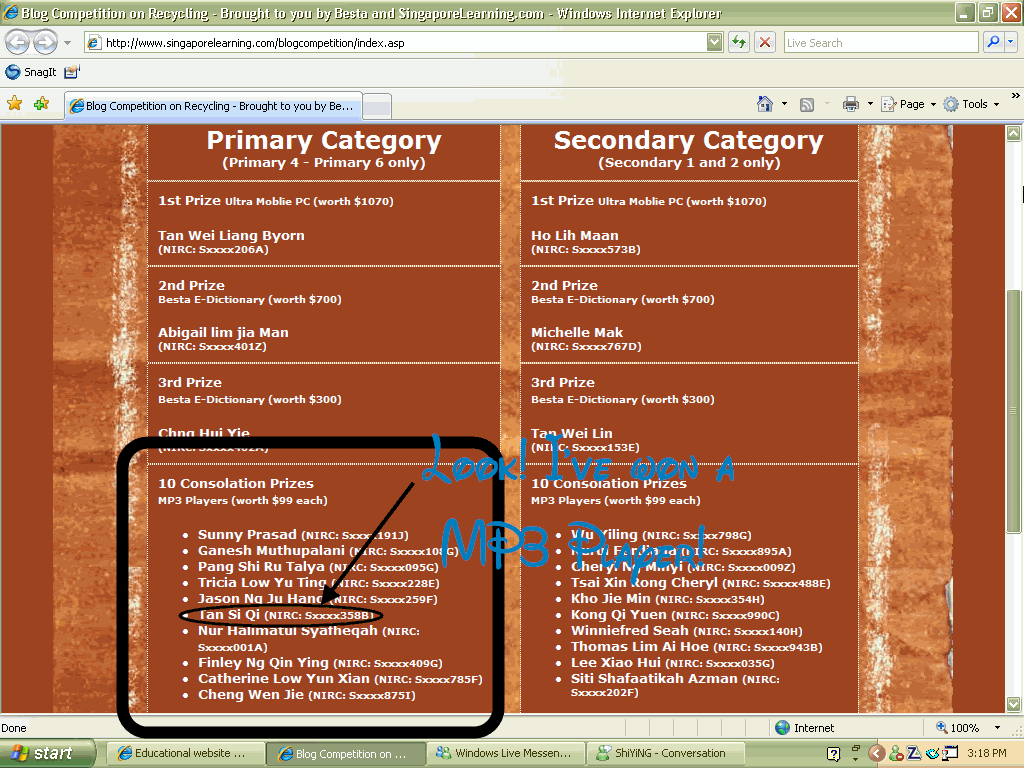This screenshot has width=1024, height=768.
Task: Open ShiYiNG Conversation taskbar button
Action: pyautogui.click(x=665, y=753)
